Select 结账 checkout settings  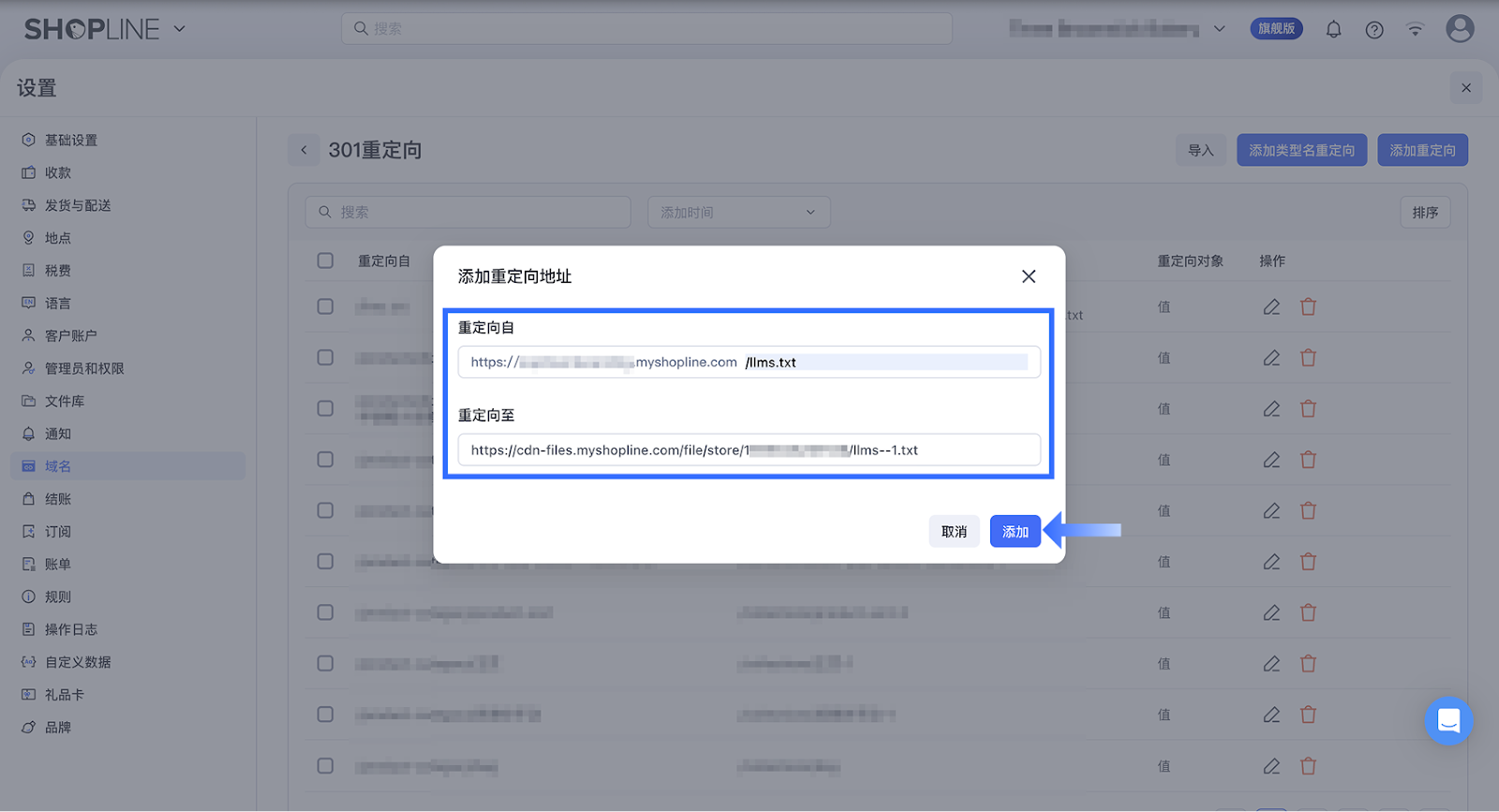[x=128, y=499]
